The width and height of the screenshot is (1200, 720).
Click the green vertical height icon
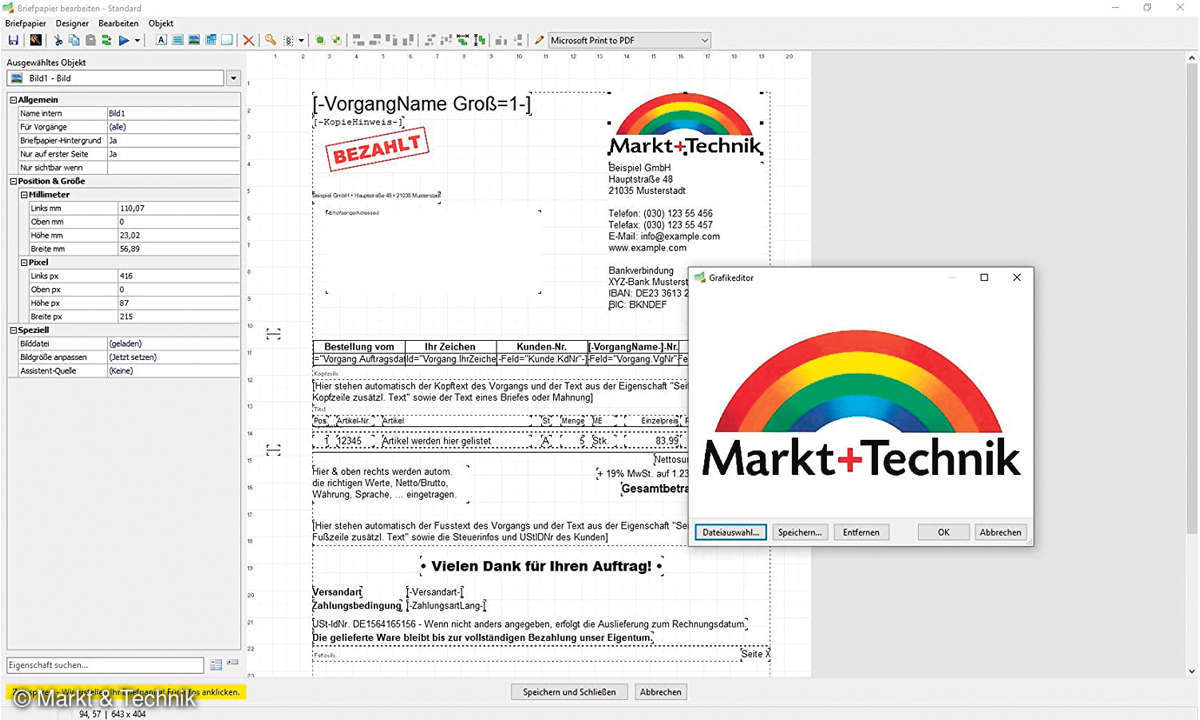click(480, 40)
